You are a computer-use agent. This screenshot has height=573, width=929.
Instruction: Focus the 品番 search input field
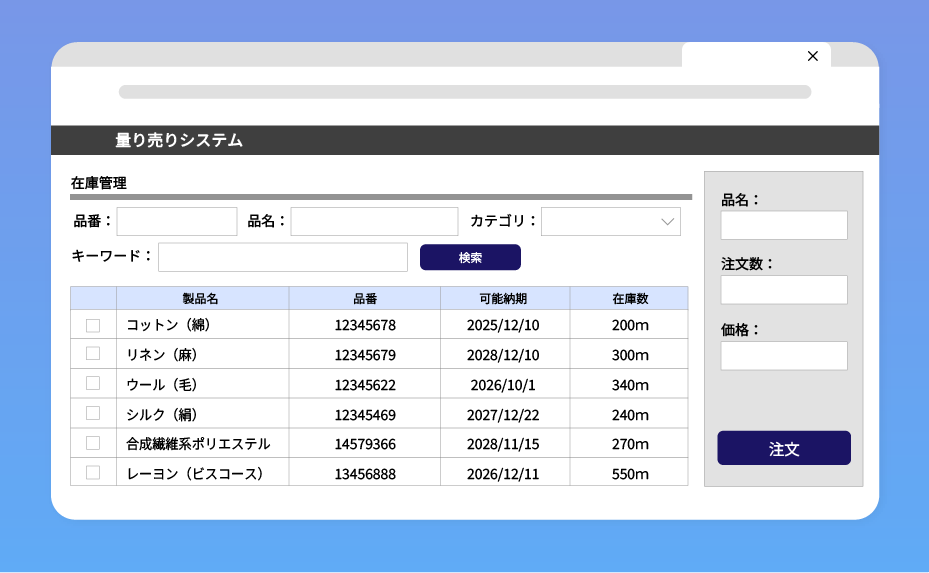(x=177, y=222)
